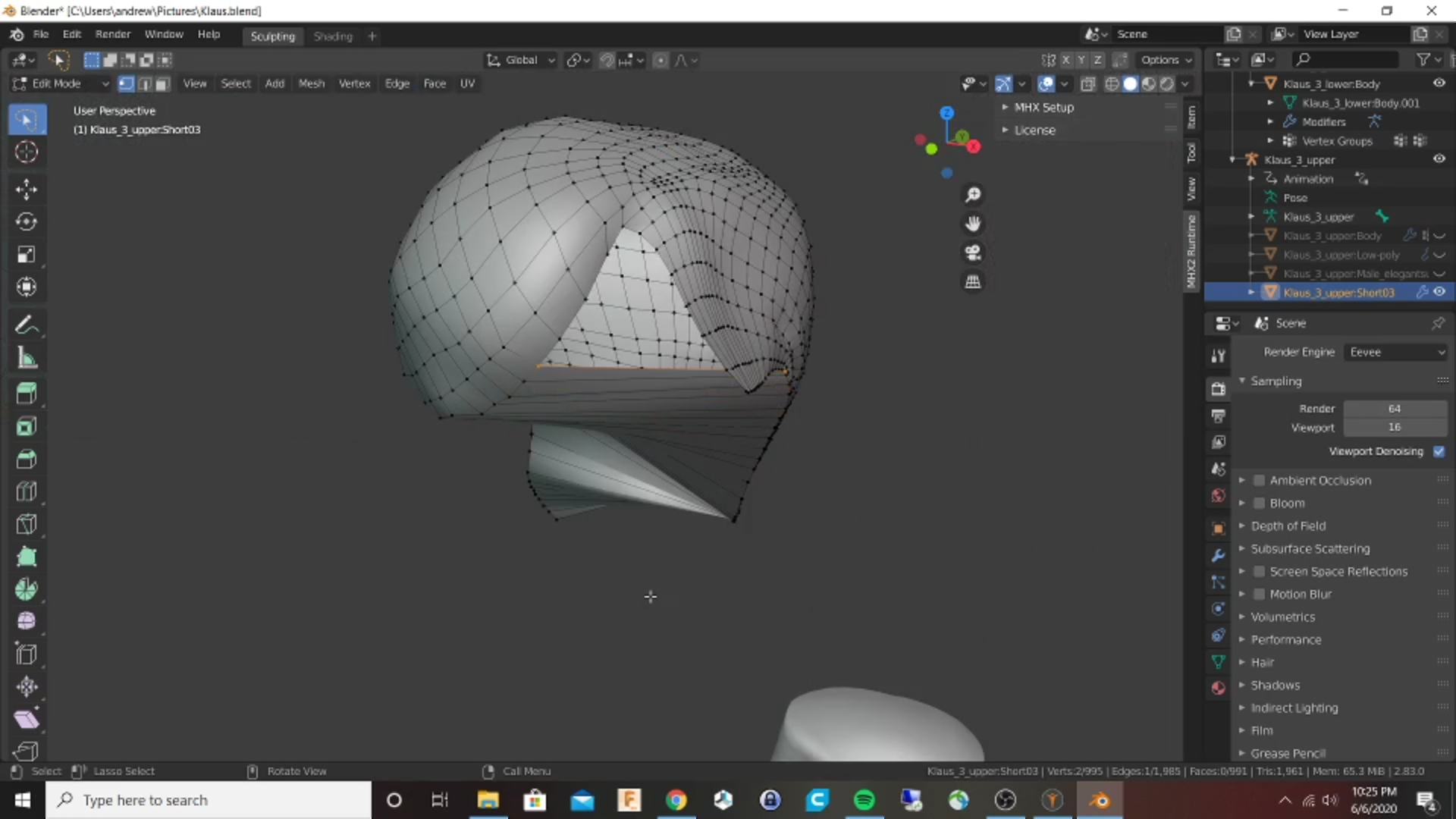
Task: Activate the Extrude Region tool
Action: pos(27,392)
